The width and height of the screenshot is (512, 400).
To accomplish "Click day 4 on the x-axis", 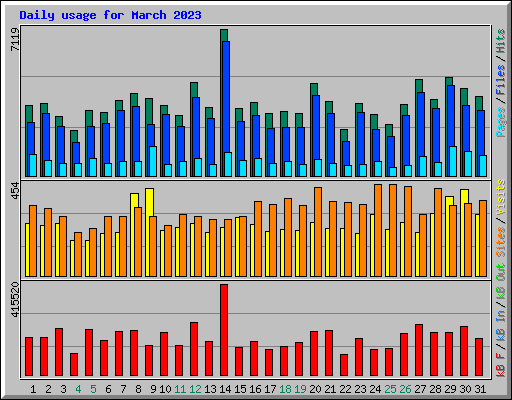I will coord(78,389).
